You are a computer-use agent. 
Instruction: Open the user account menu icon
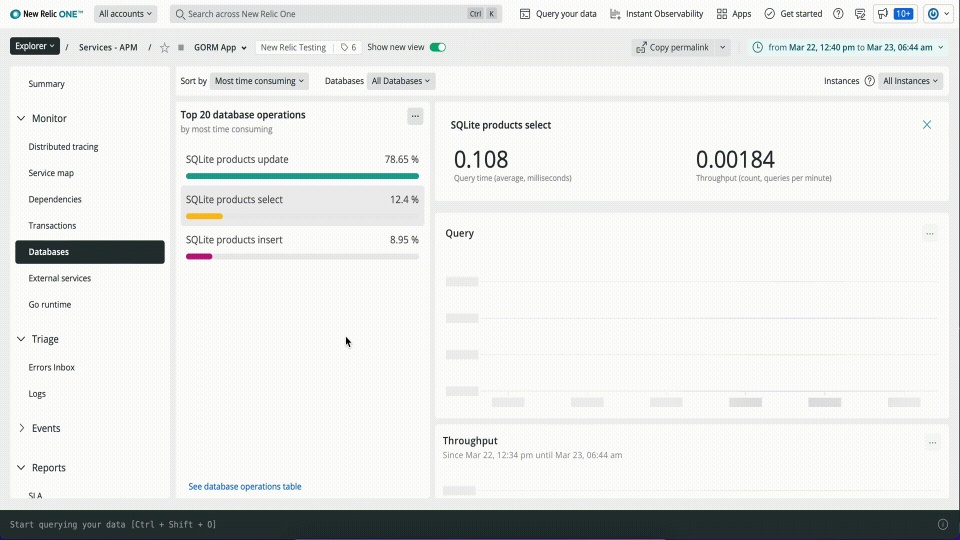(937, 13)
